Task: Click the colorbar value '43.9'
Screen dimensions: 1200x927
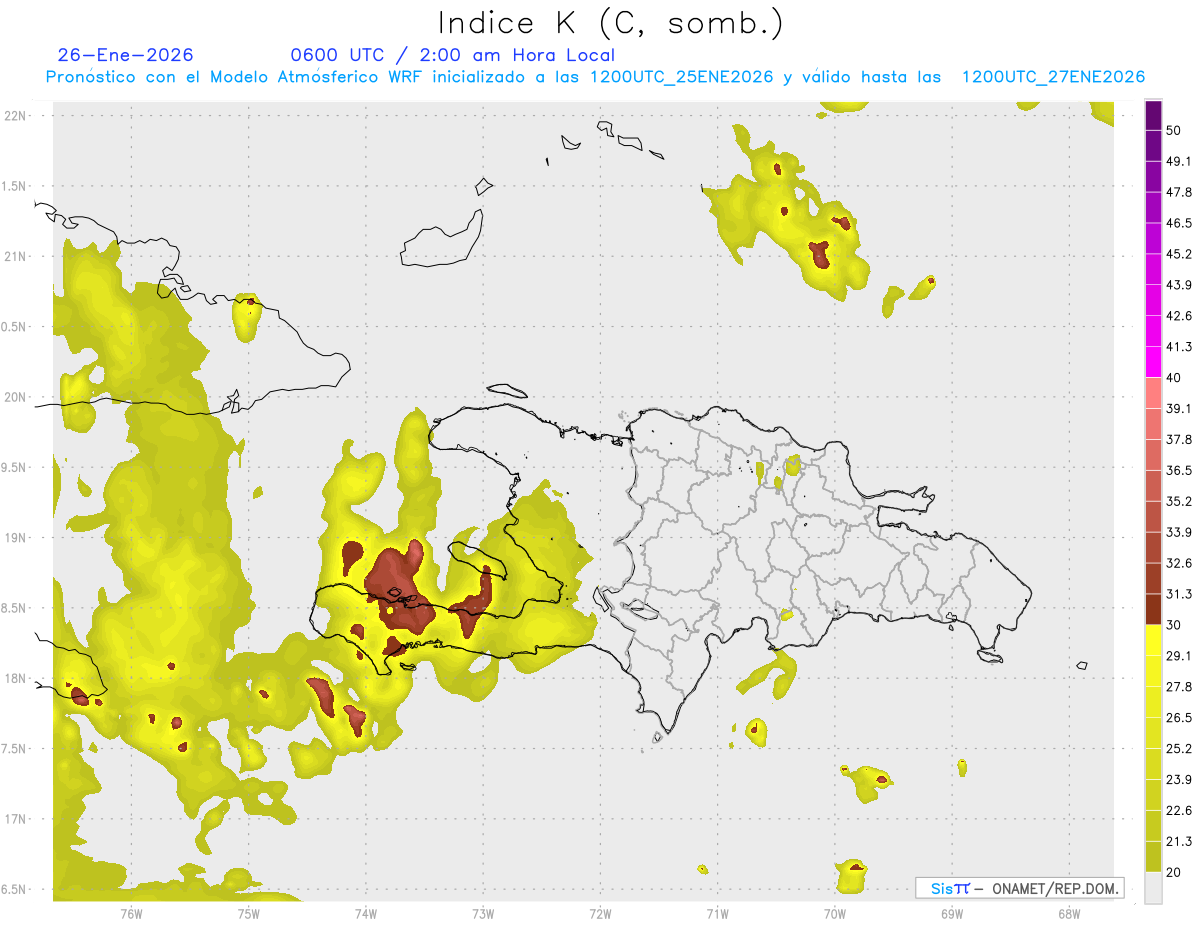Action: (x=1179, y=285)
